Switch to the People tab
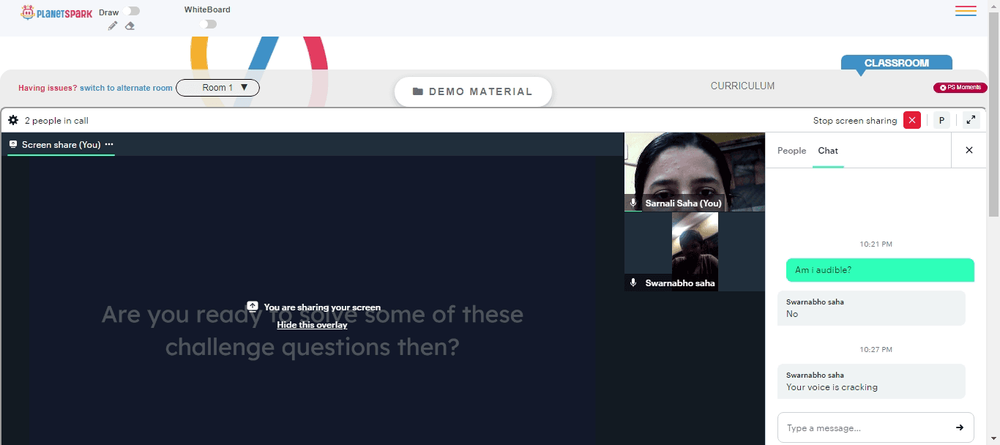 coord(791,150)
